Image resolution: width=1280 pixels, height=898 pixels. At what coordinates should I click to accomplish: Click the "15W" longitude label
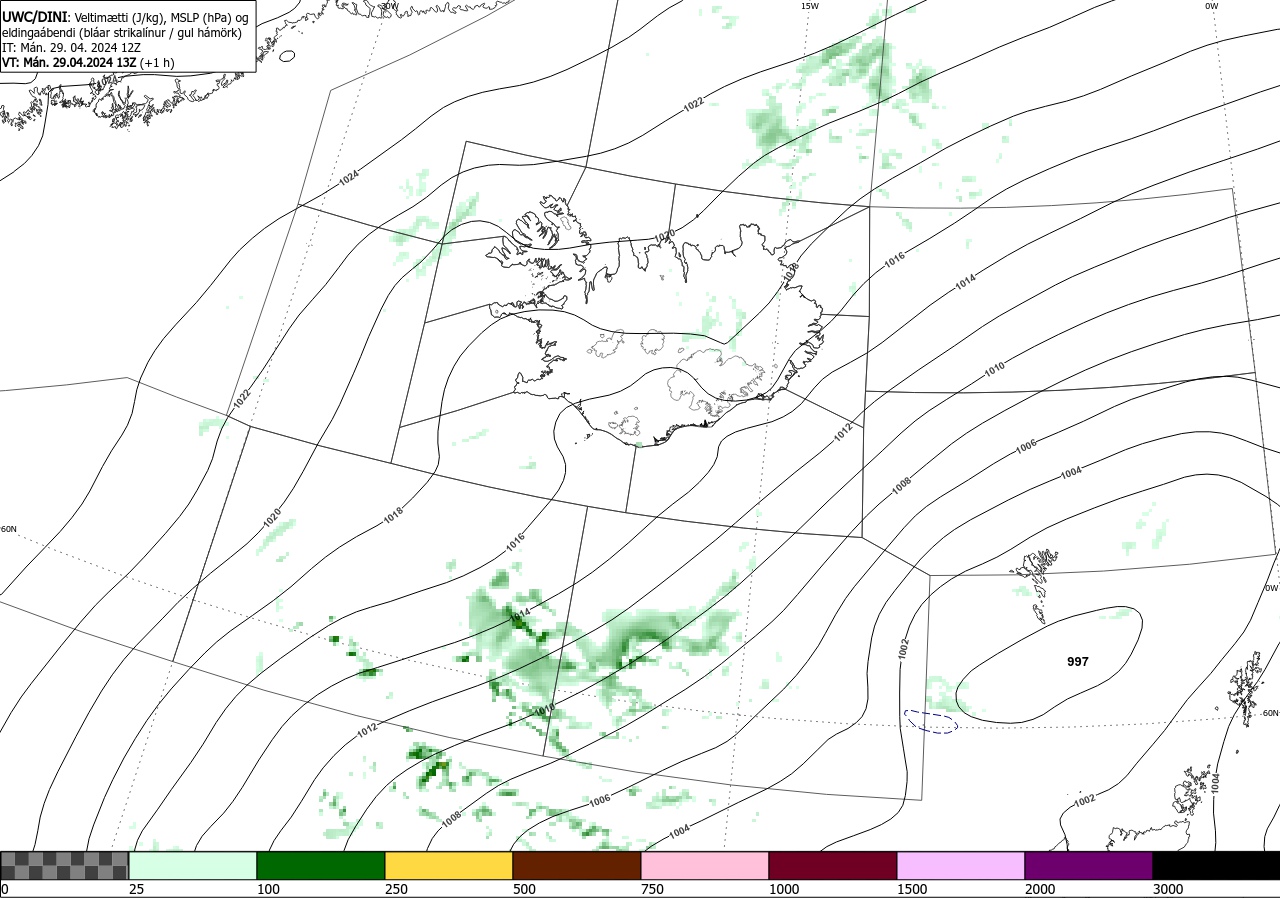809,6
